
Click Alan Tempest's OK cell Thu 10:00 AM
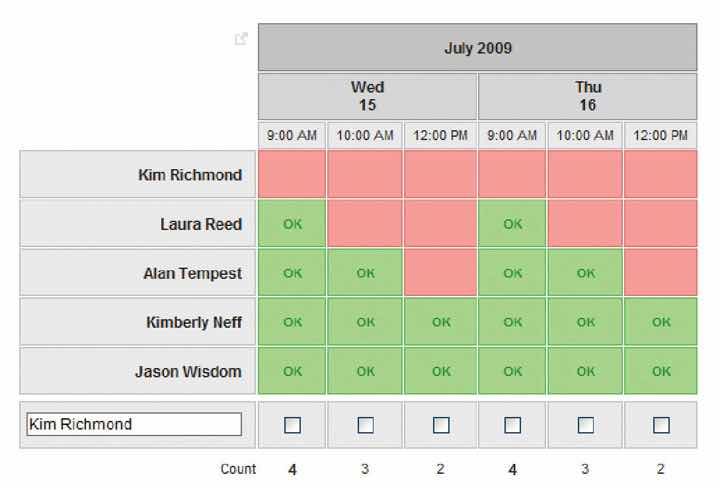(586, 273)
